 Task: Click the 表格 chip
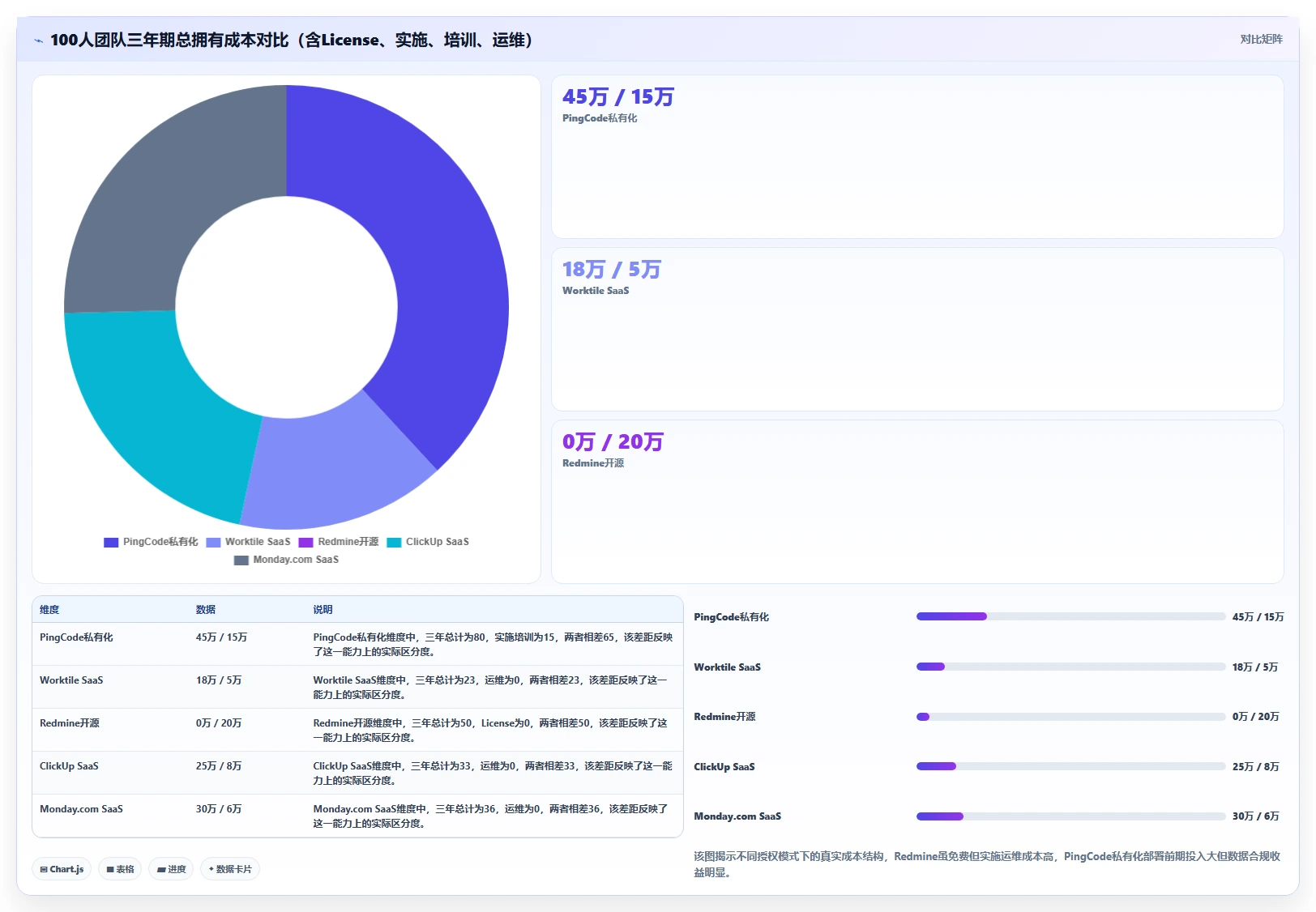[120, 869]
